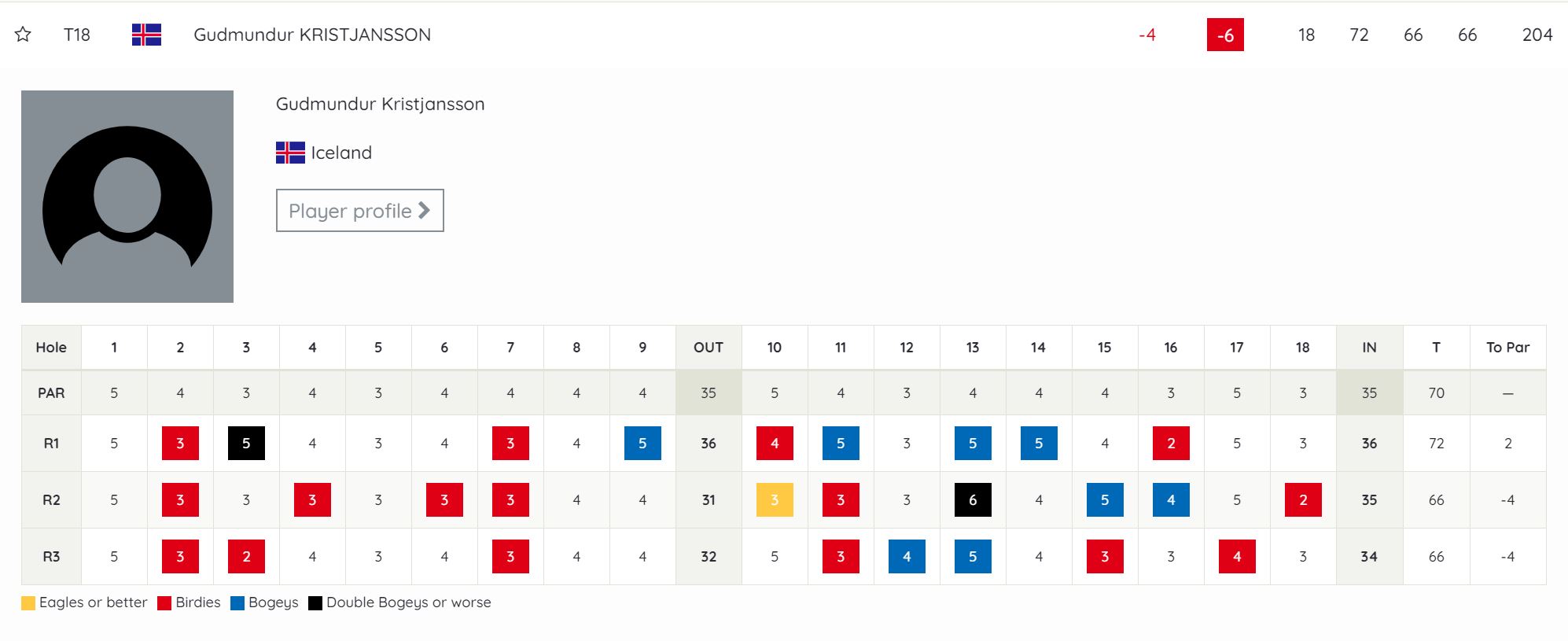Click the black double bogey on R1 hole 3
The width and height of the screenshot is (1568, 641).
[x=246, y=444]
